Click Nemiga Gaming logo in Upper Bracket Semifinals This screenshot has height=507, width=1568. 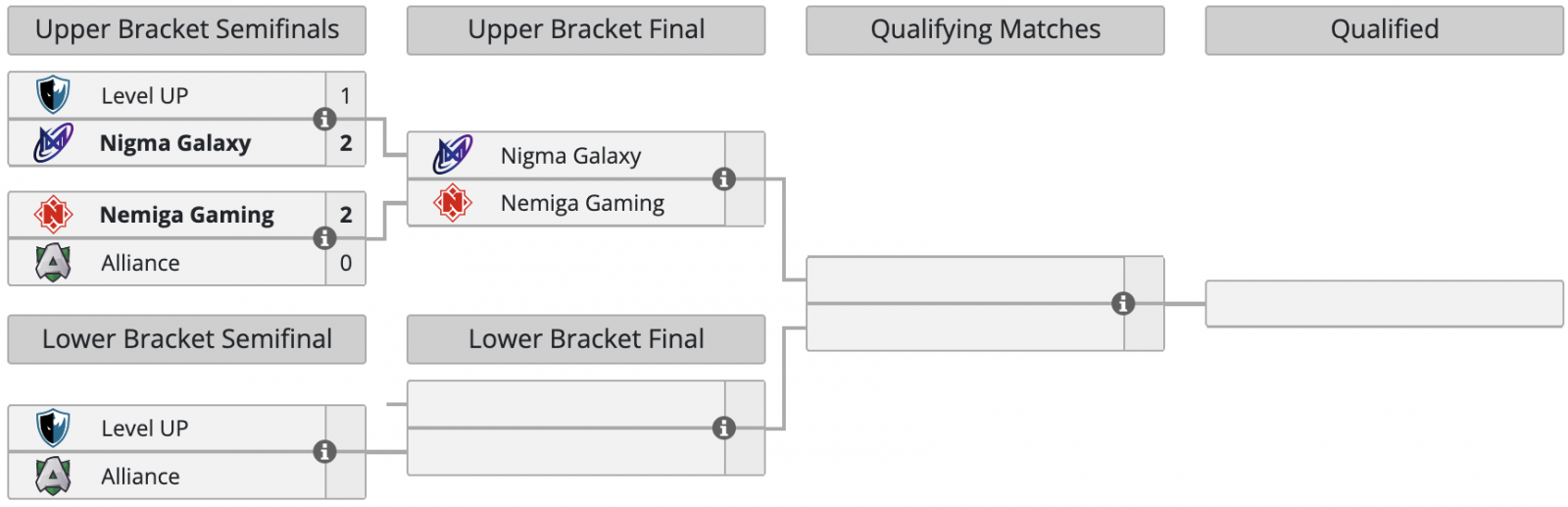(x=53, y=214)
